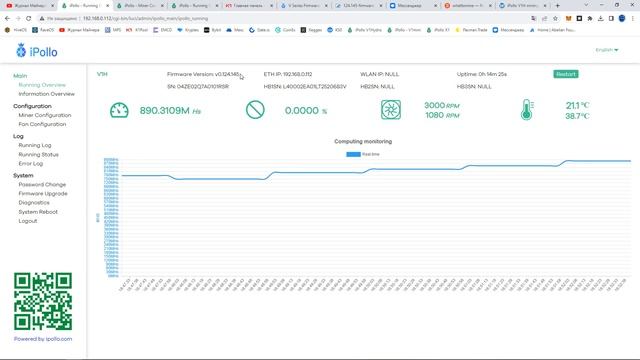The image size is (640, 360).
Task: Open Fan Configuration page
Action: [42, 124]
